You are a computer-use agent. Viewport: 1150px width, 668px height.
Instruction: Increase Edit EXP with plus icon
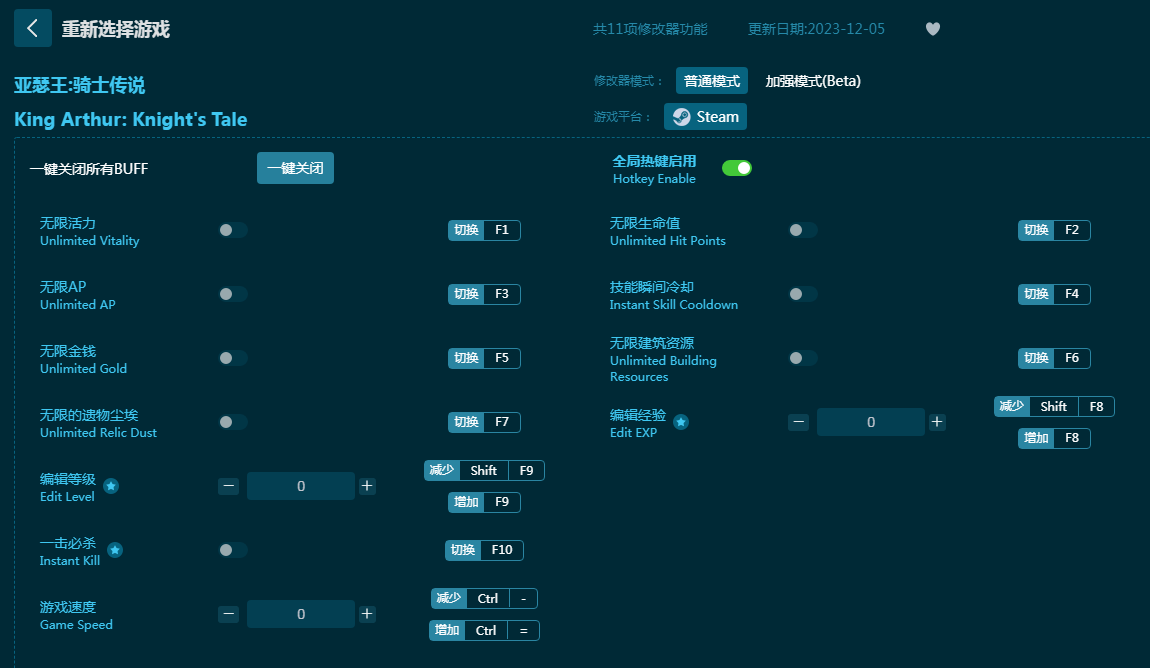937,422
